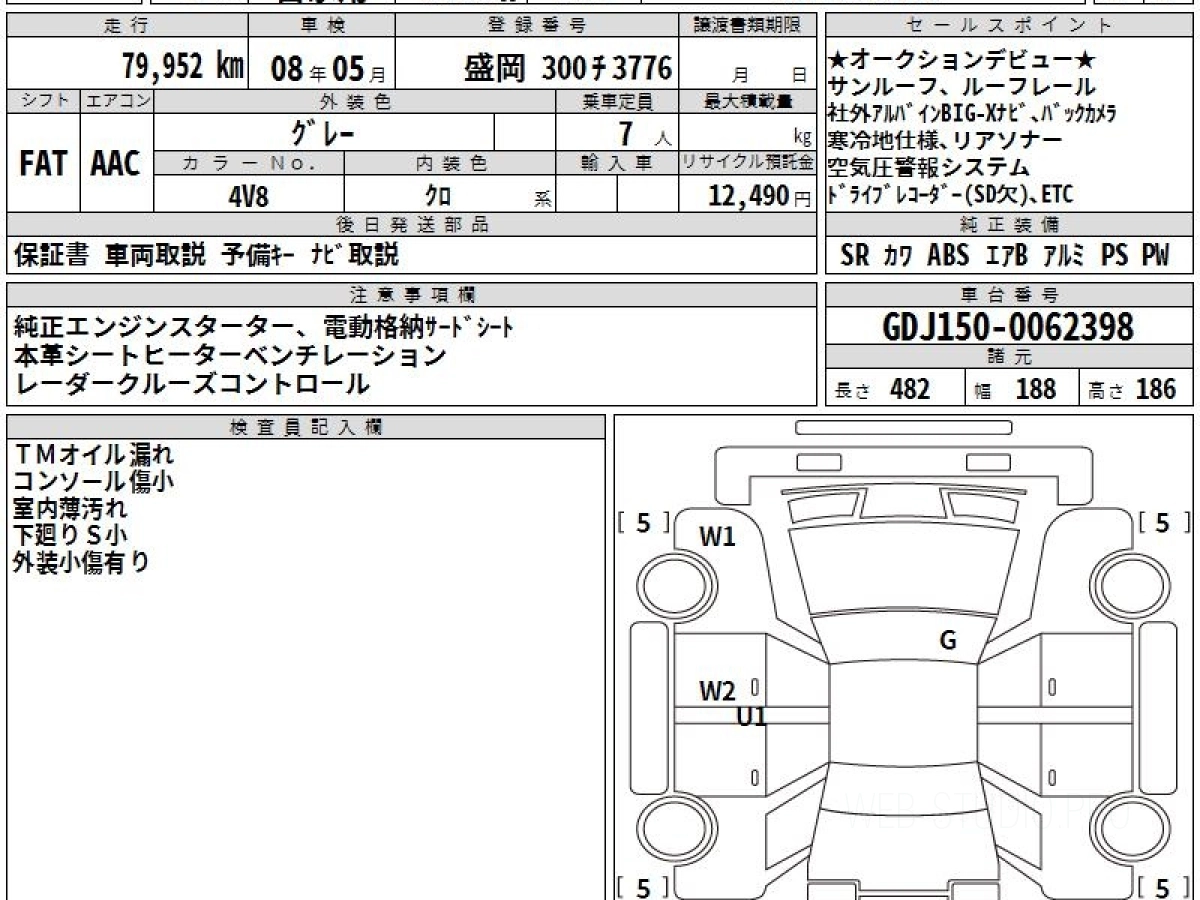Click the 純正装備 header

[1010, 225]
